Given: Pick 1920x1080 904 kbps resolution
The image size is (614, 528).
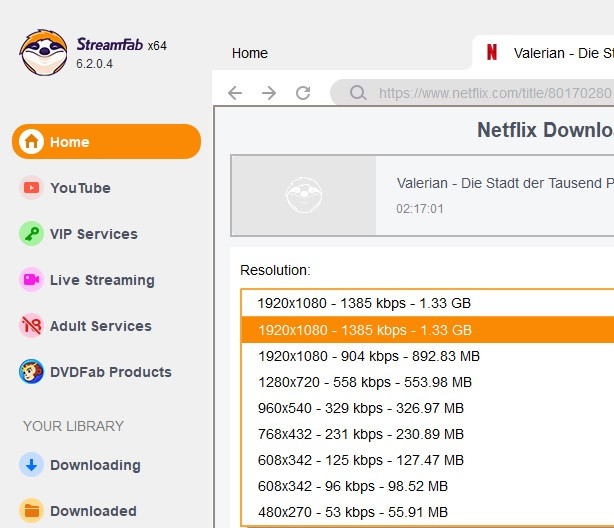Looking at the screenshot, I should (x=368, y=356).
